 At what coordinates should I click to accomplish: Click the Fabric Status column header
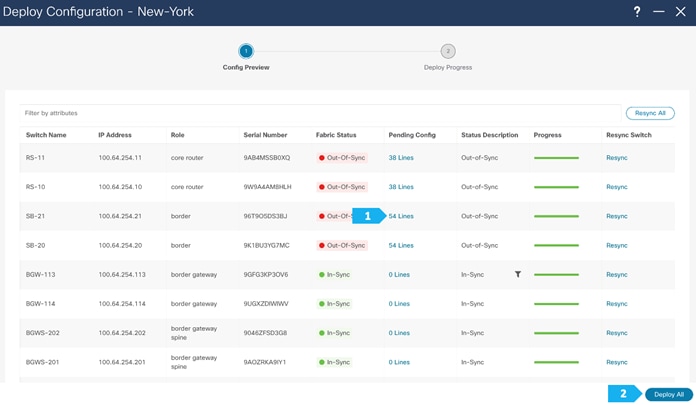point(336,135)
